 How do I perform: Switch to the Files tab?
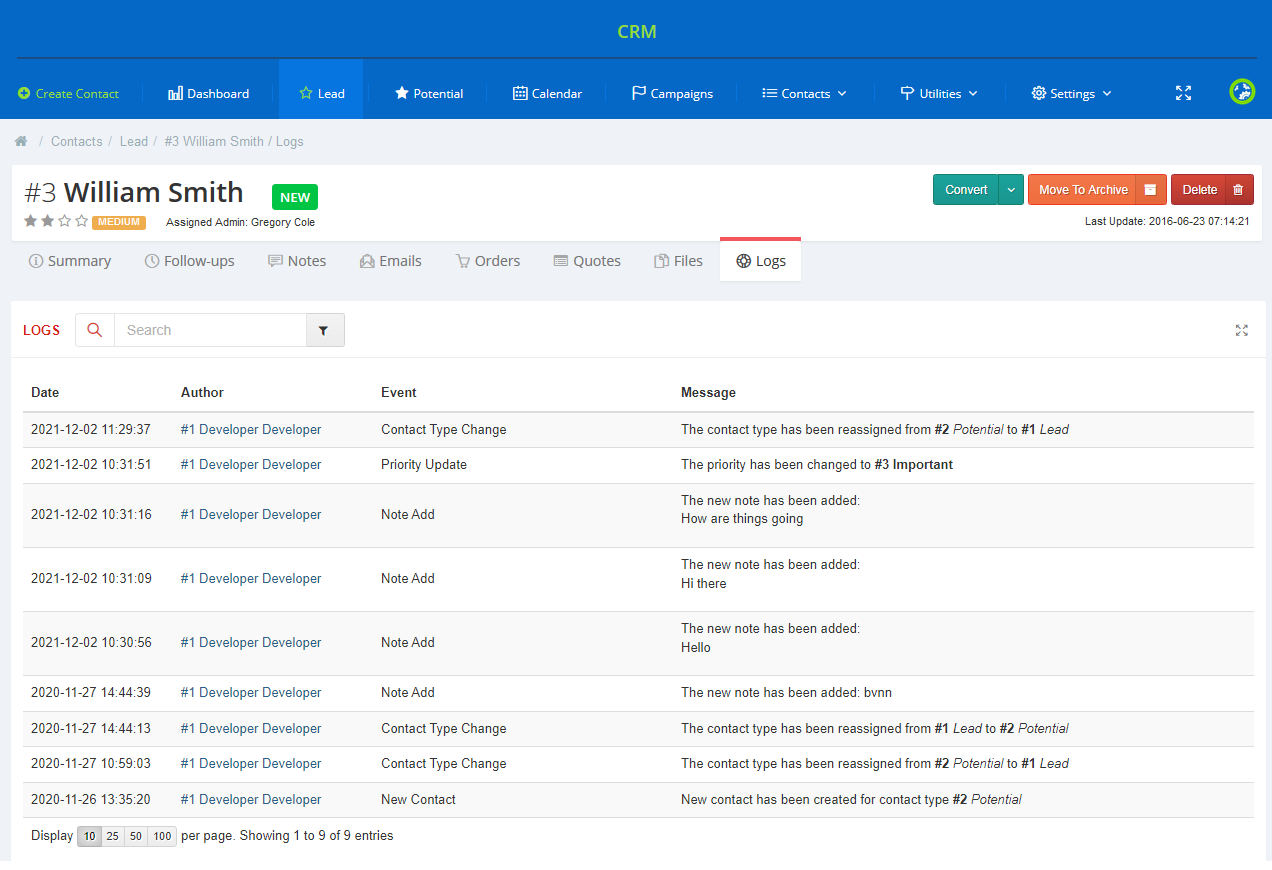[x=678, y=261]
